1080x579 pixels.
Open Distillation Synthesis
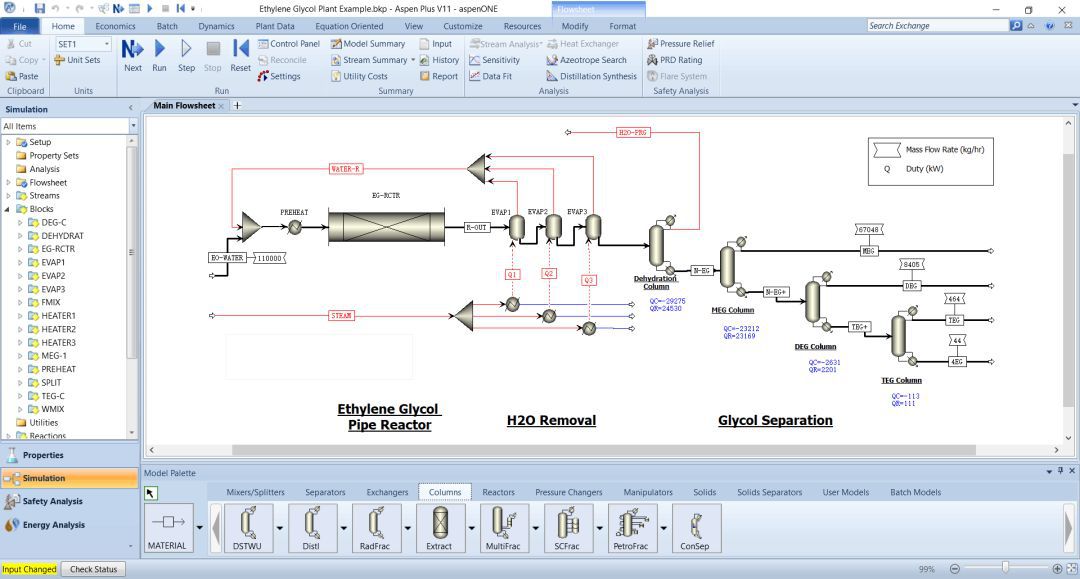(x=592, y=76)
